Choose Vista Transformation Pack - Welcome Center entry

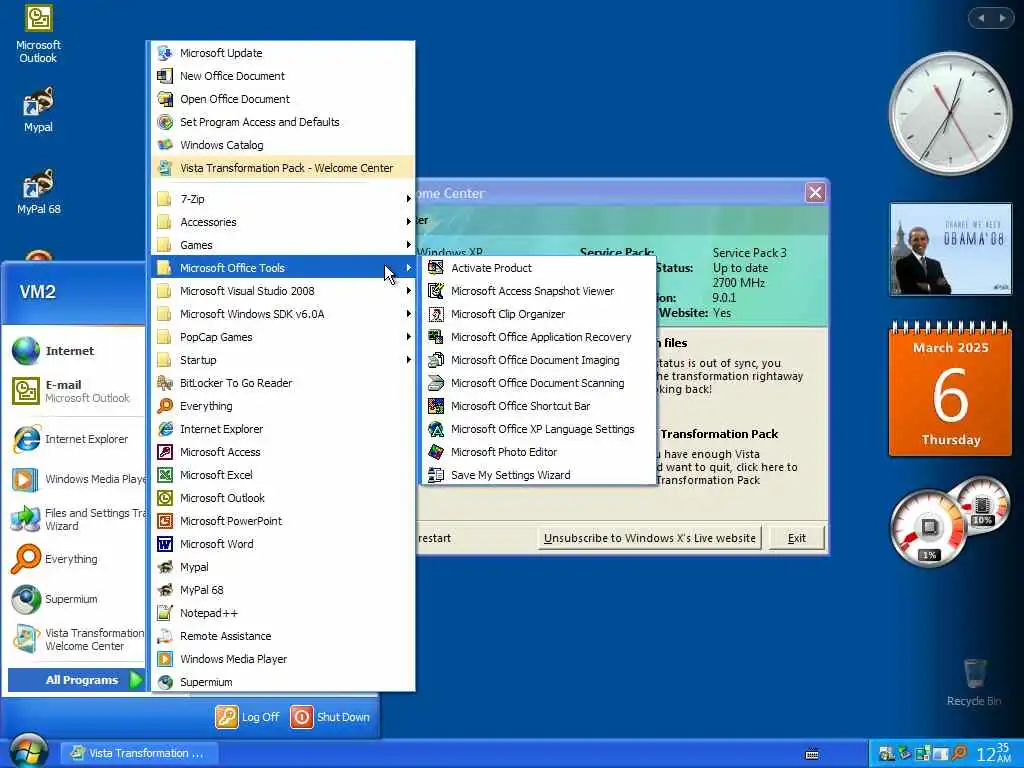pyautogui.click(x=283, y=168)
